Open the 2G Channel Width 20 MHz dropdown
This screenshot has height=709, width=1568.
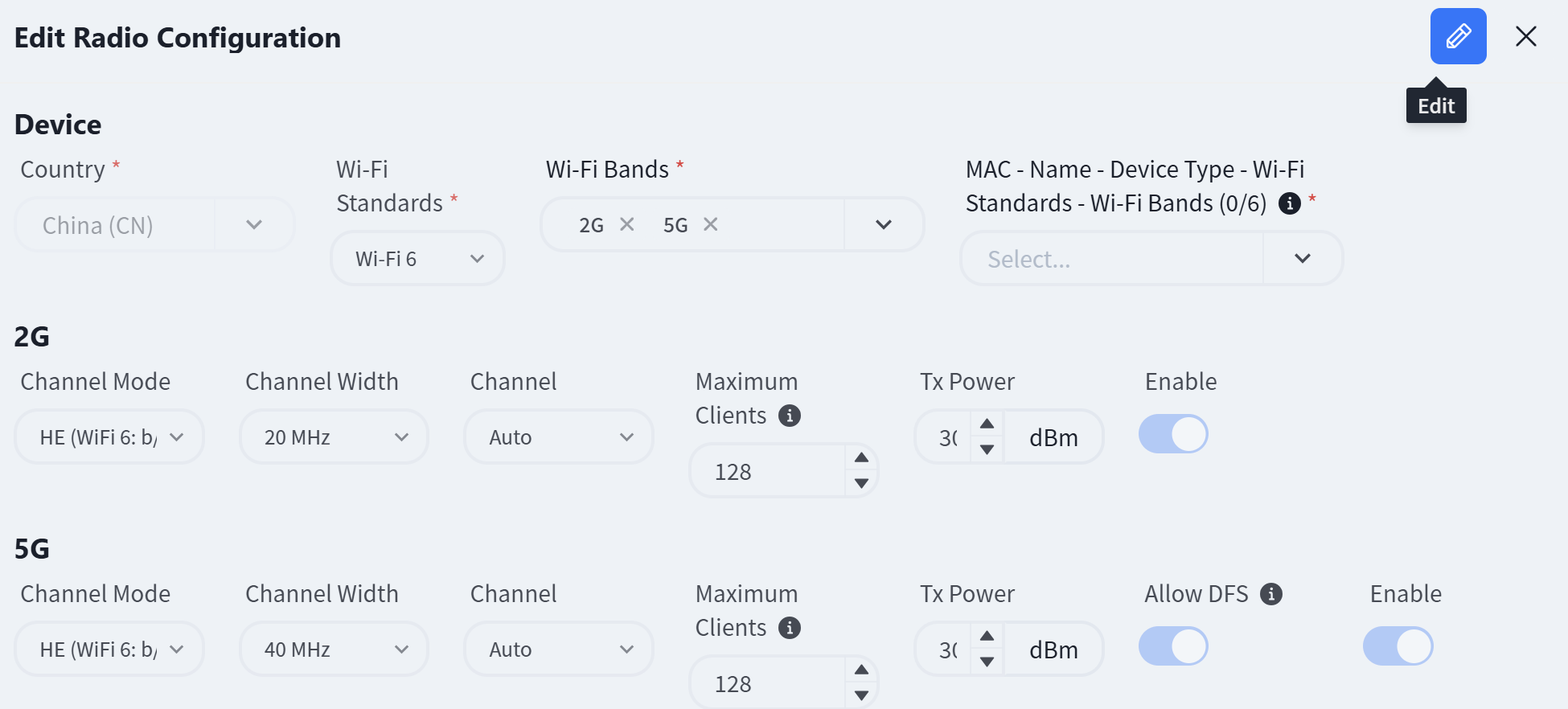pyautogui.click(x=334, y=436)
